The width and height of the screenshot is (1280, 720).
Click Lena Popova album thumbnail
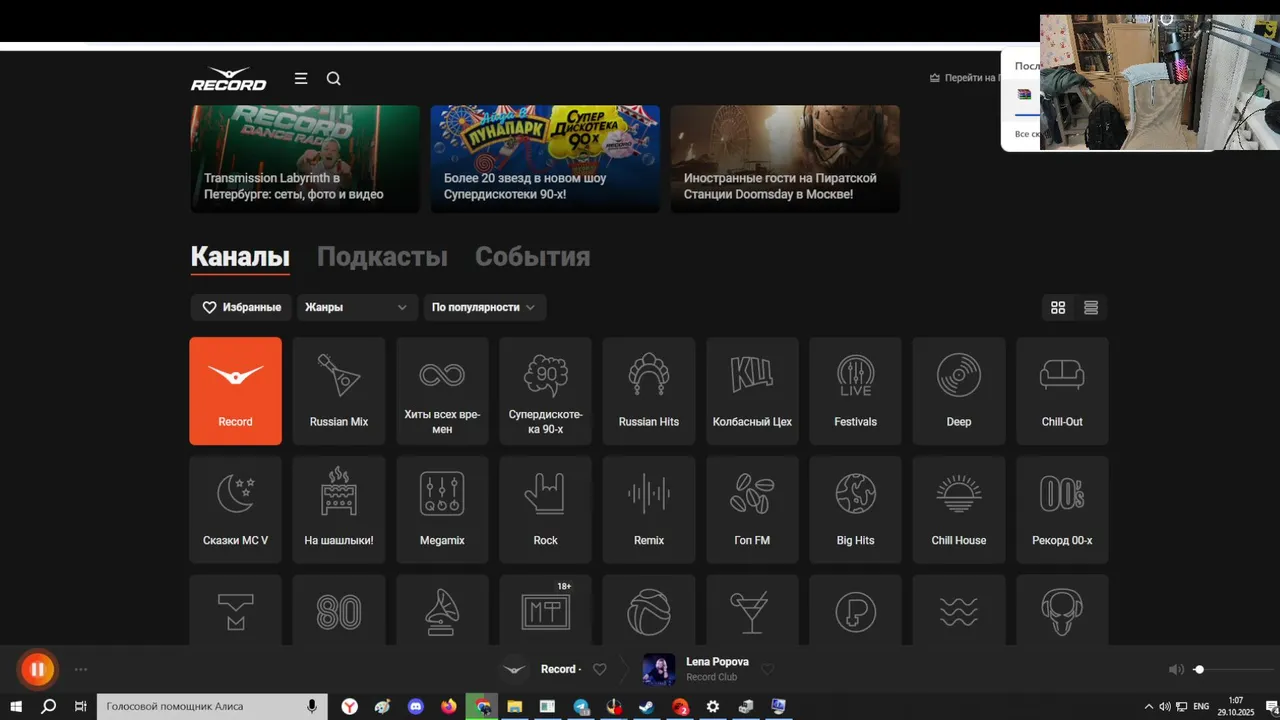tap(659, 670)
